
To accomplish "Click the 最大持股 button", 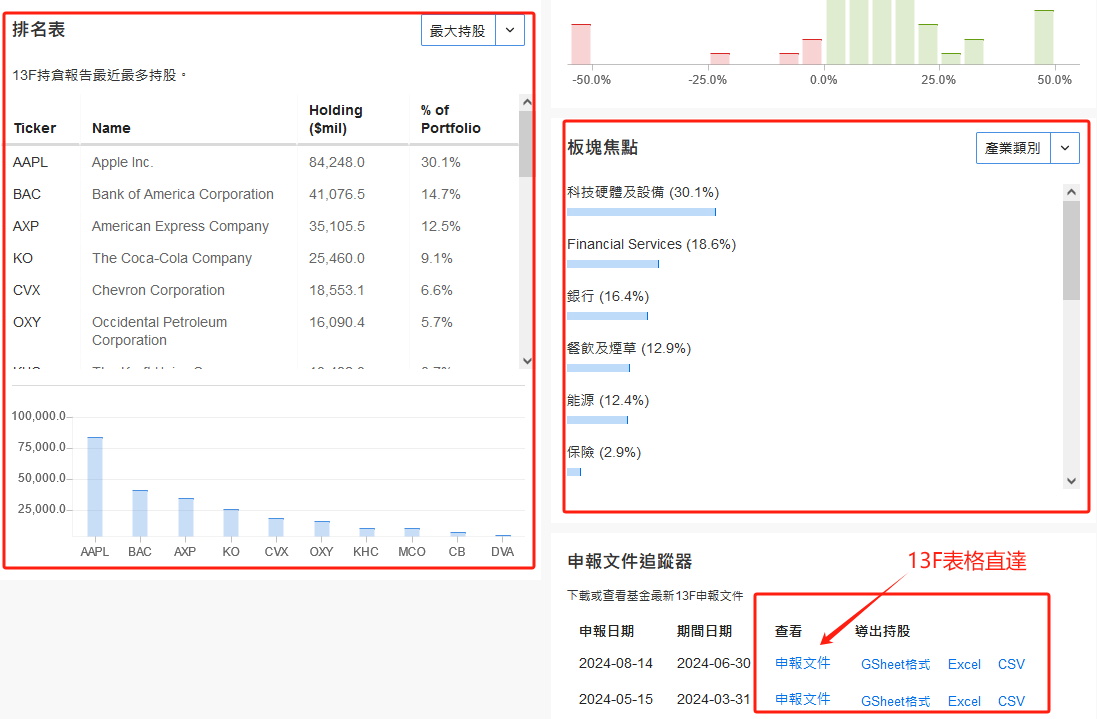I will pyautogui.click(x=458, y=31).
